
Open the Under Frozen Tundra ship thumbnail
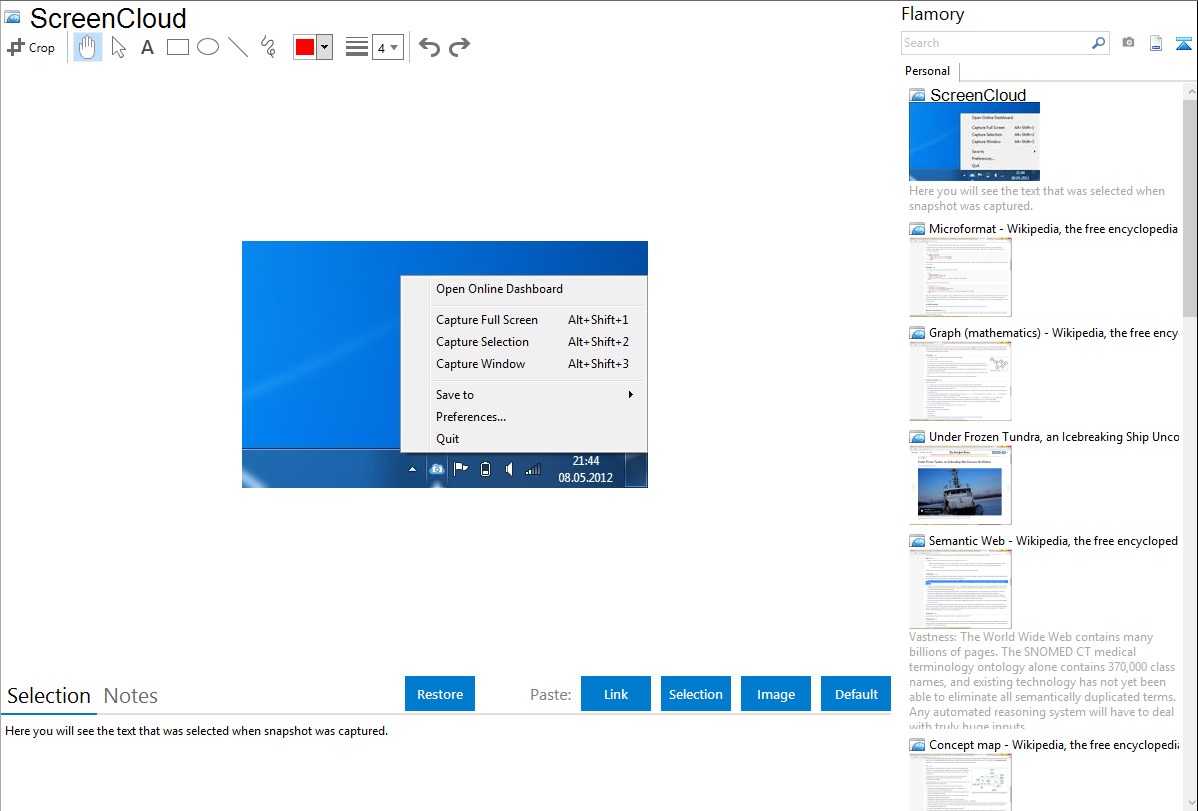coord(960,485)
